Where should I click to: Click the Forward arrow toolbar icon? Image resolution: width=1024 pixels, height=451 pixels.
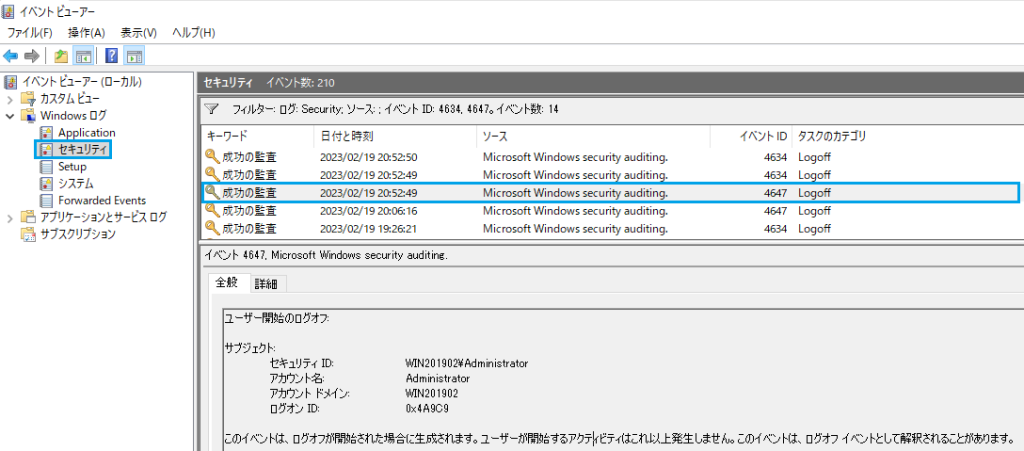tap(32, 56)
